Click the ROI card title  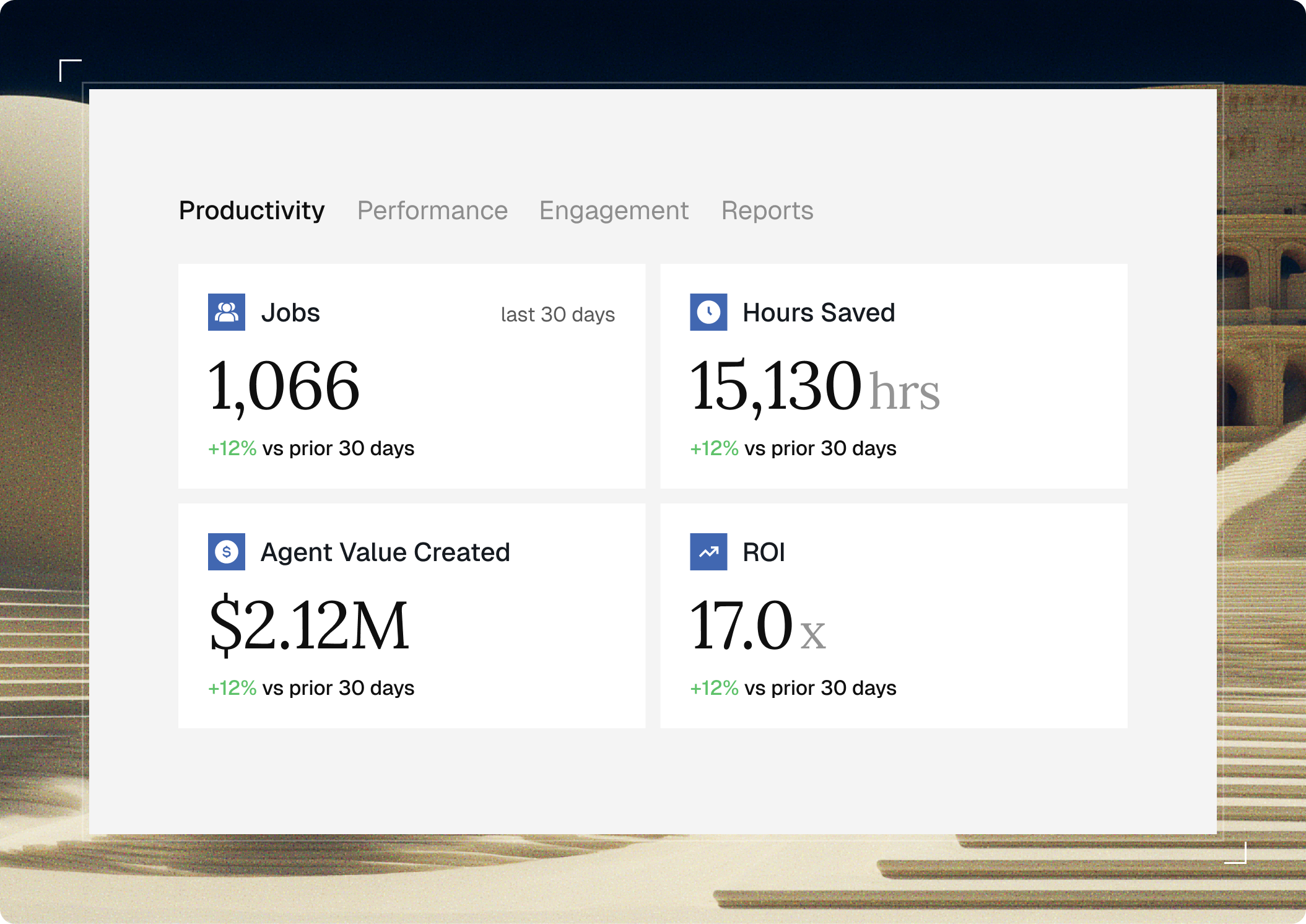(x=764, y=552)
